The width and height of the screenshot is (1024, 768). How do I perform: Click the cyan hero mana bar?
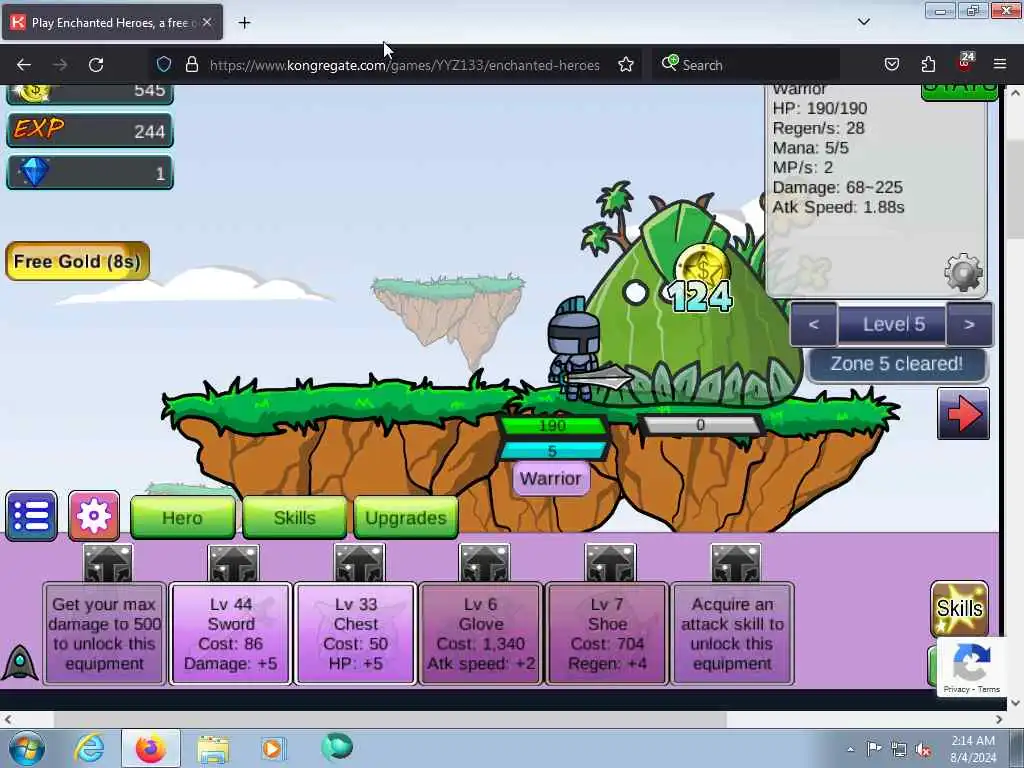[552, 451]
